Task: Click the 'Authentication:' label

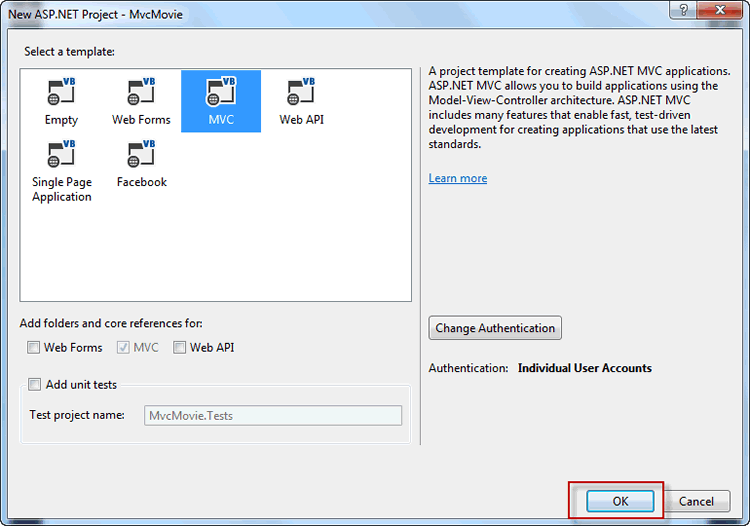Action: (x=468, y=368)
